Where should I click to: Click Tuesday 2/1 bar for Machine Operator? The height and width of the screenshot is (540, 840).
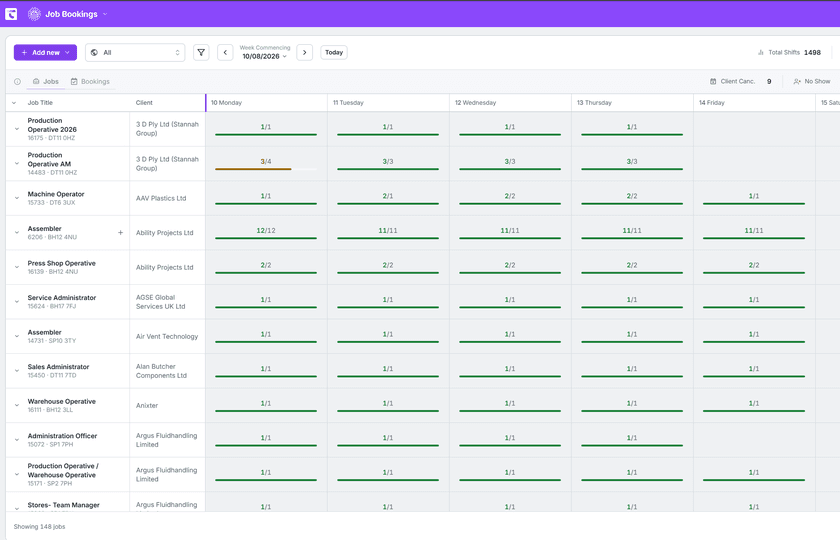click(x=388, y=204)
